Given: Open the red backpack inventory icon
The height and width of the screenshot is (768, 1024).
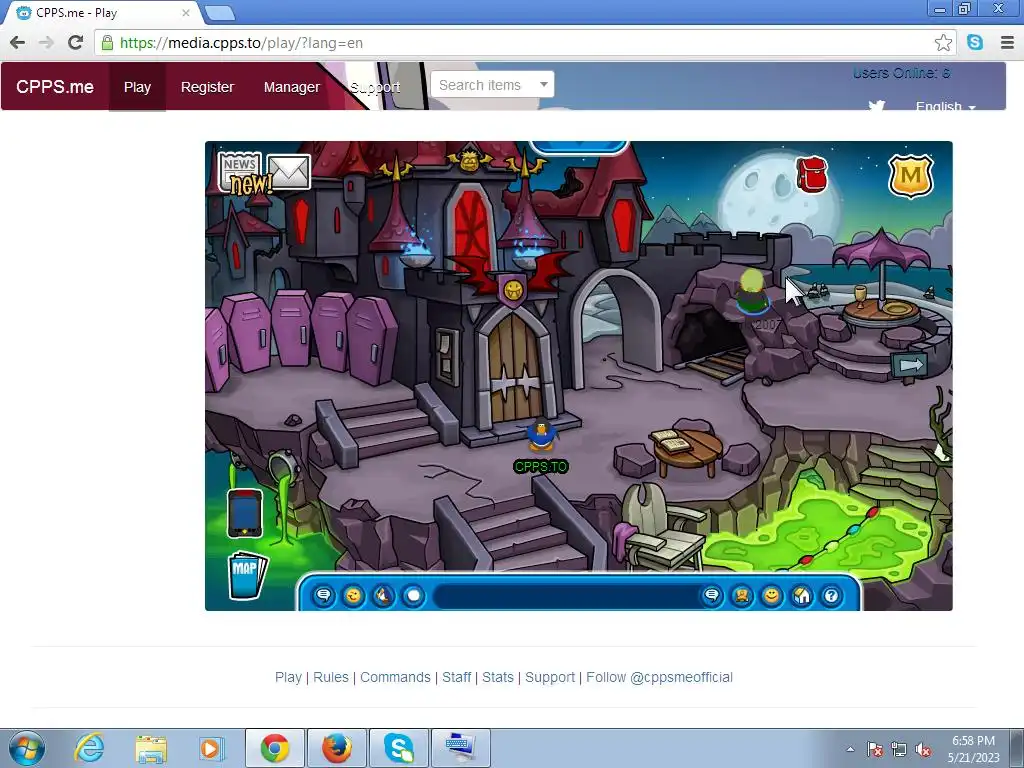Looking at the screenshot, I should (812, 174).
